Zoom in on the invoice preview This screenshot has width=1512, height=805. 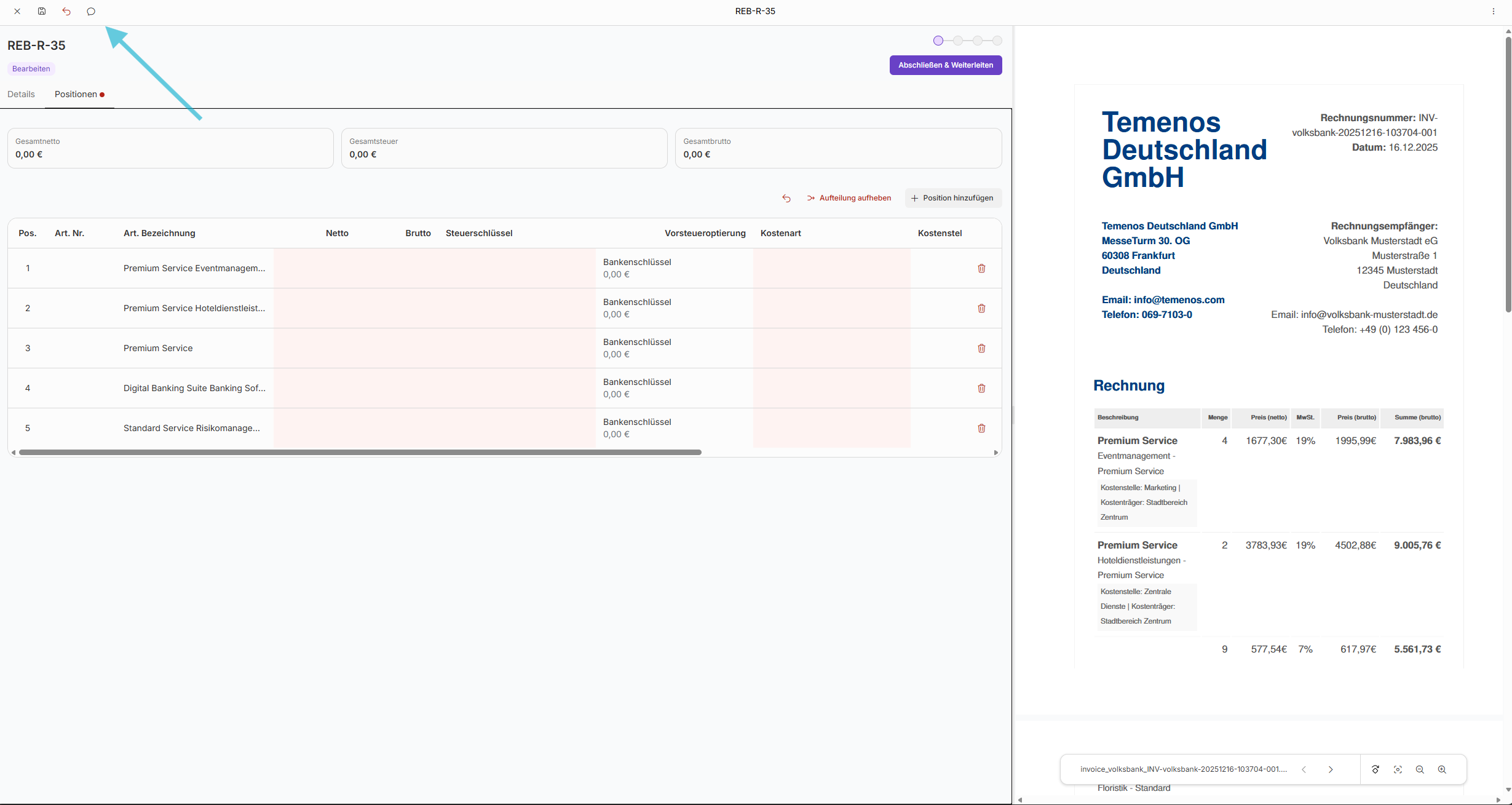pyautogui.click(x=1442, y=769)
